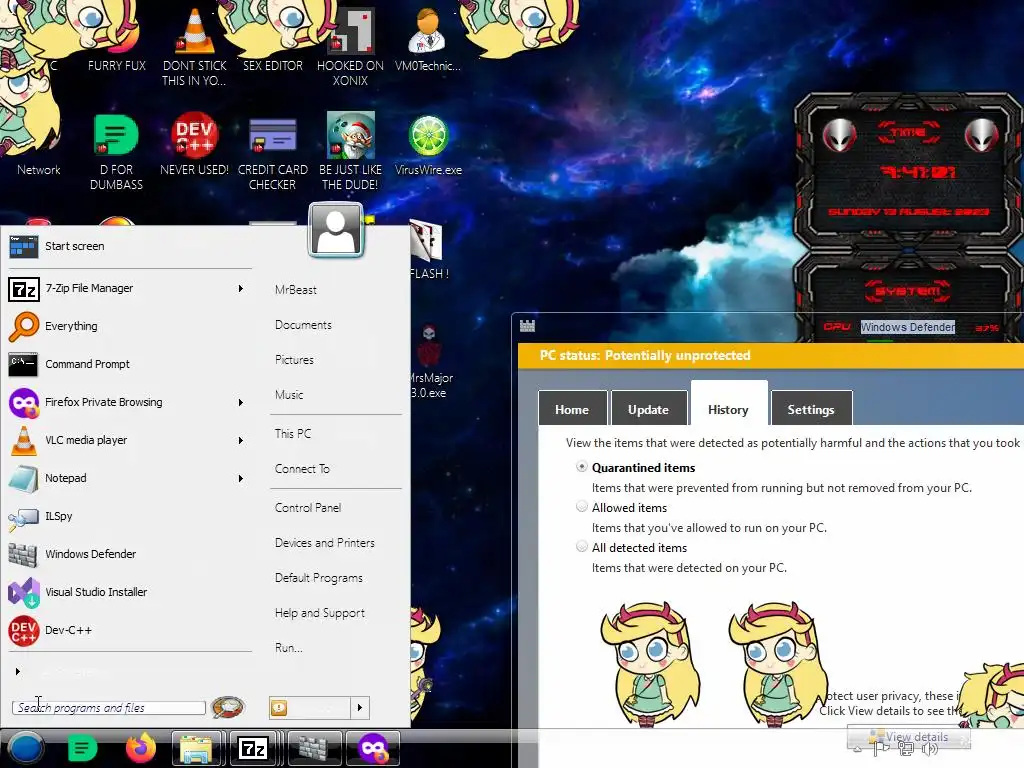Open Documents from Start menu

(303, 325)
